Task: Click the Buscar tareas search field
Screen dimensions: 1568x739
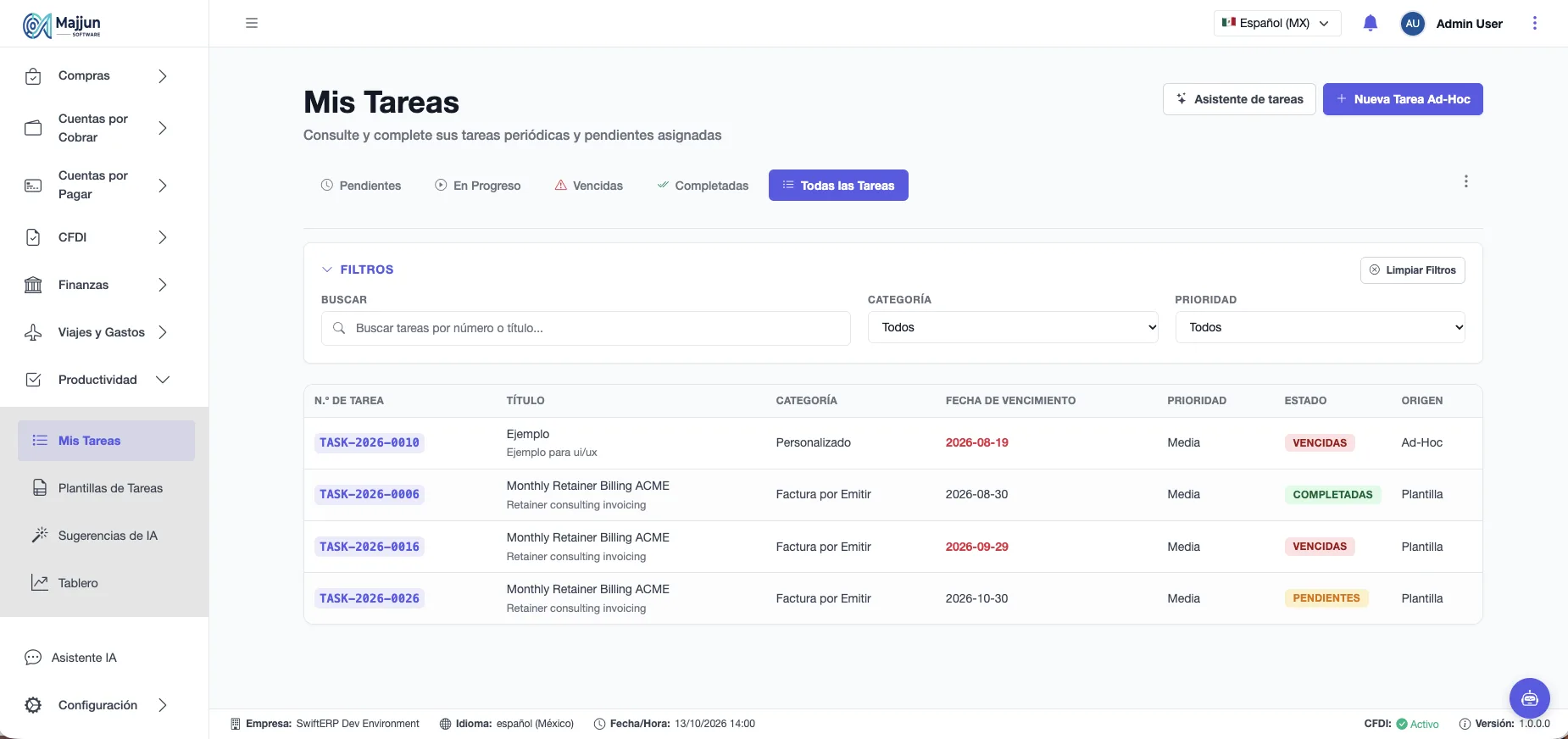Action: (x=586, y=328)
